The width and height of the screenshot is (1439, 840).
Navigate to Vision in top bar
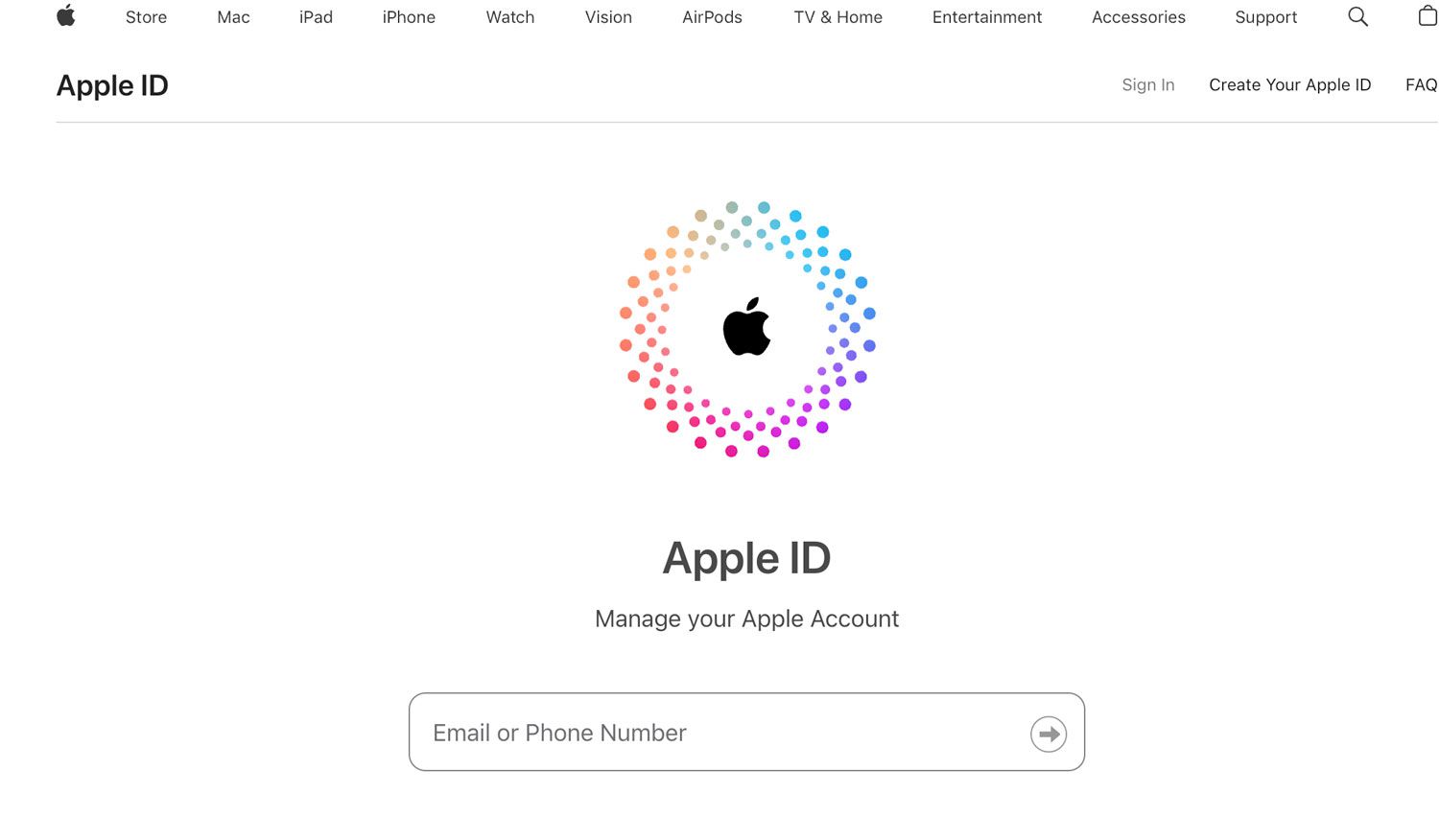pos(608,17)
